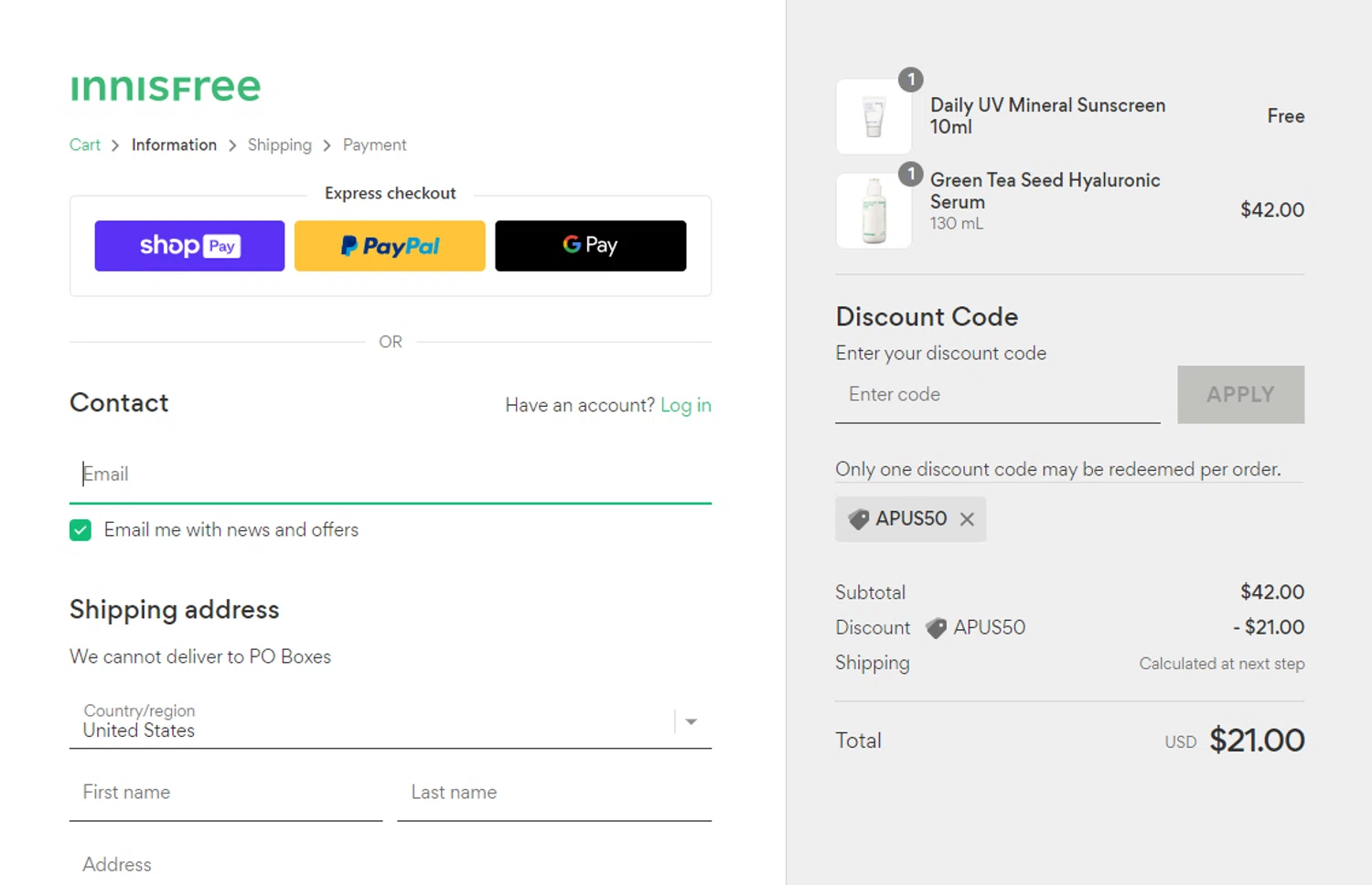Click the innisfree logo

[x=166, y=87]
